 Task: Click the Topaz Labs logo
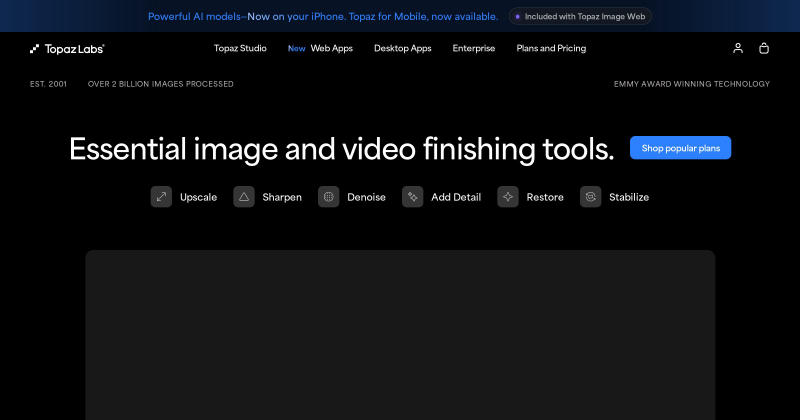[67, 48]
